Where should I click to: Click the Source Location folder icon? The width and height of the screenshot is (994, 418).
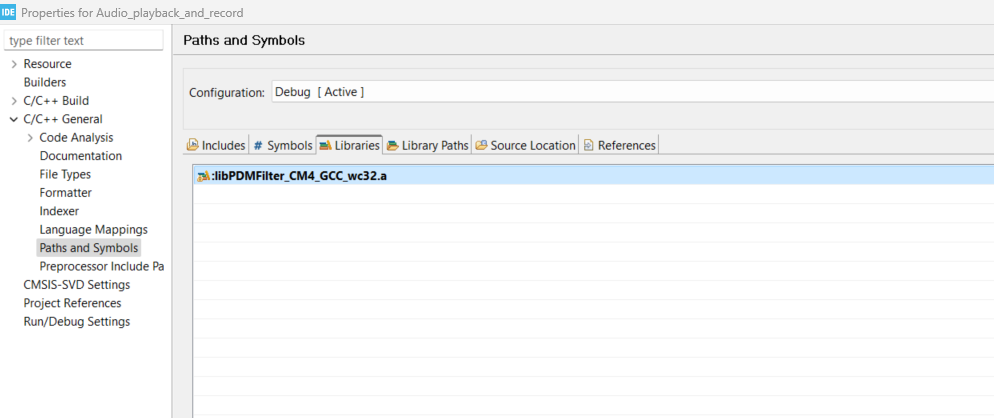481,145
